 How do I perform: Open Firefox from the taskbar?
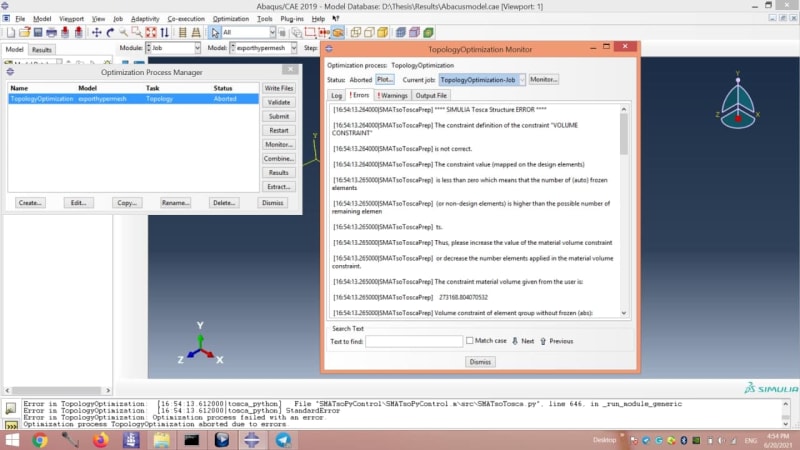coord(101,440)
